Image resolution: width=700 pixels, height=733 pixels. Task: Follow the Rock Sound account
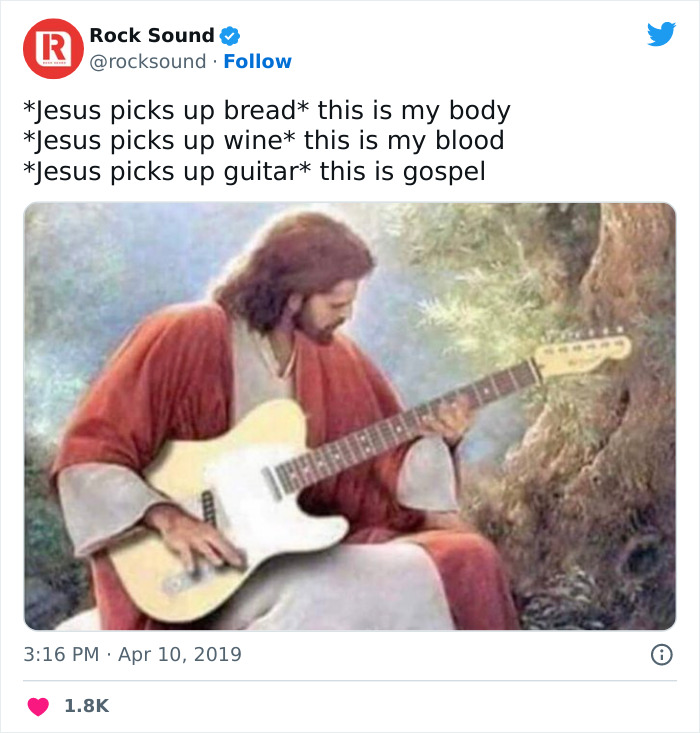pos(257,62)
